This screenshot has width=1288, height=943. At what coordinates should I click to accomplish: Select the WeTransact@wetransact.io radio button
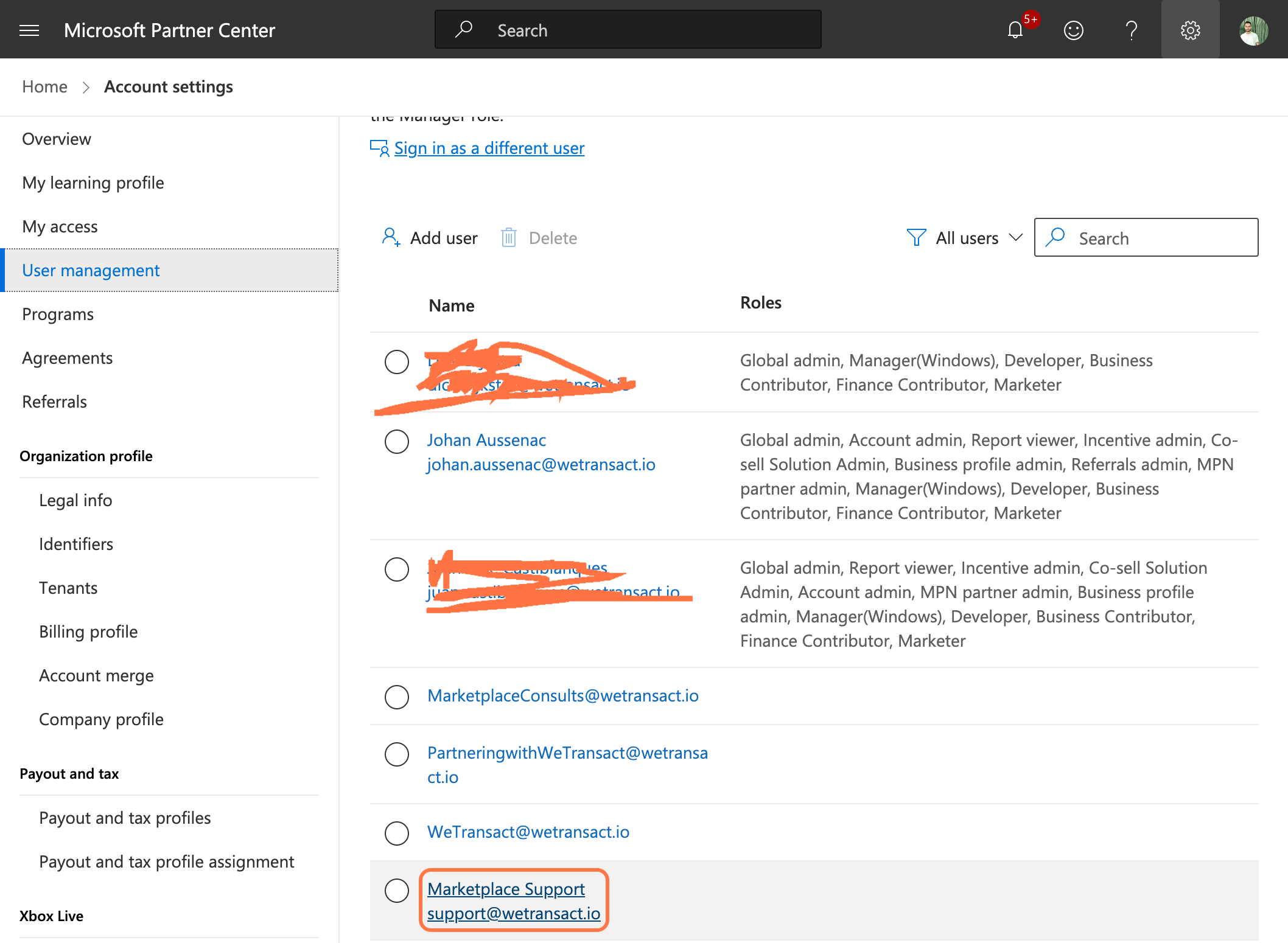point(397,833)
